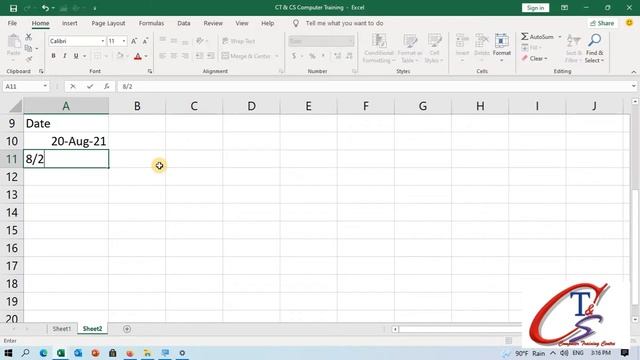640x360 pixels.
Task: Click Tell me what you want to do
Action: (344, 23)
